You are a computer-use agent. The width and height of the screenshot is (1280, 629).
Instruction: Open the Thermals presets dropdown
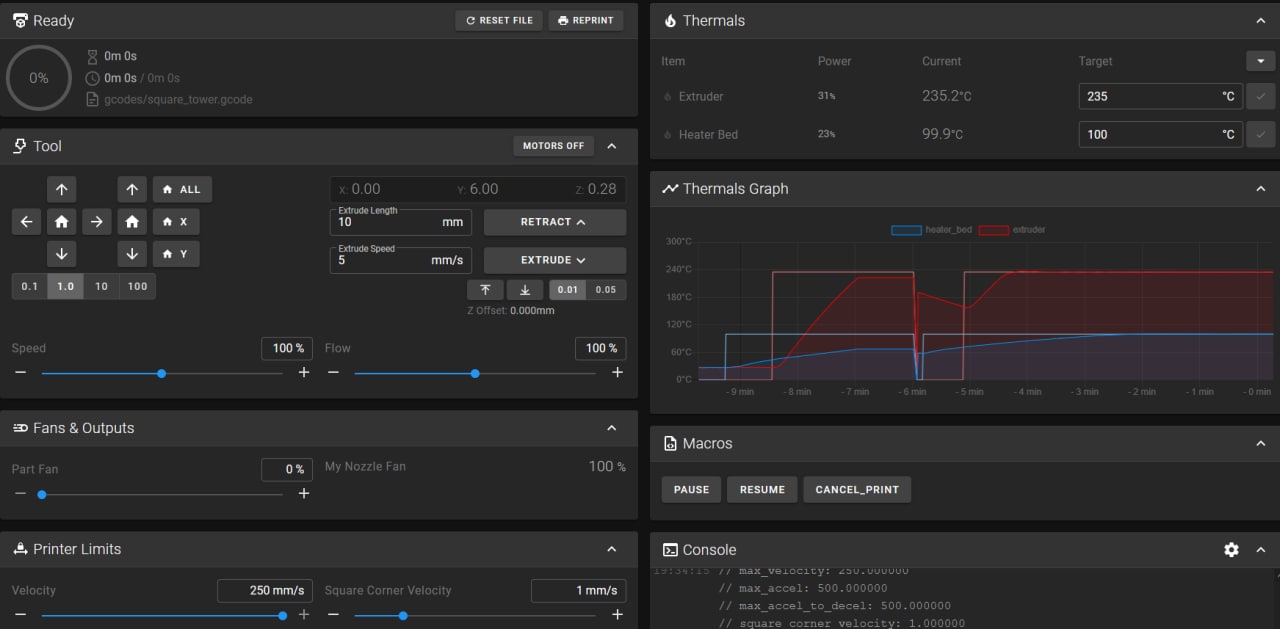pyautogui.click(x=1260, y=61)
